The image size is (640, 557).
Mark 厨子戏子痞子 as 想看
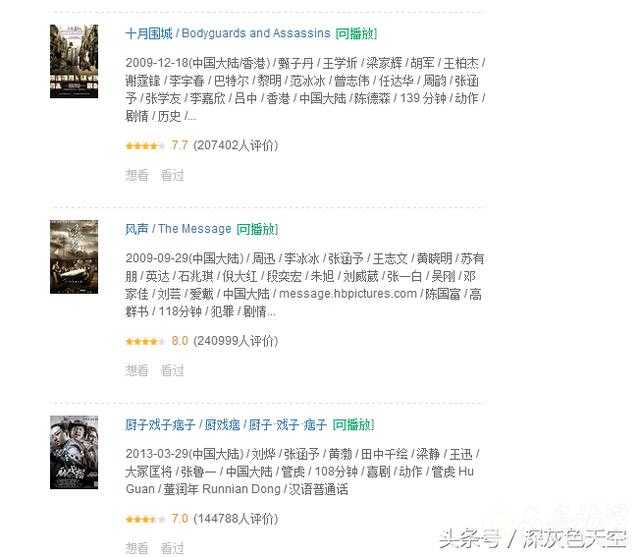point(137,548)
